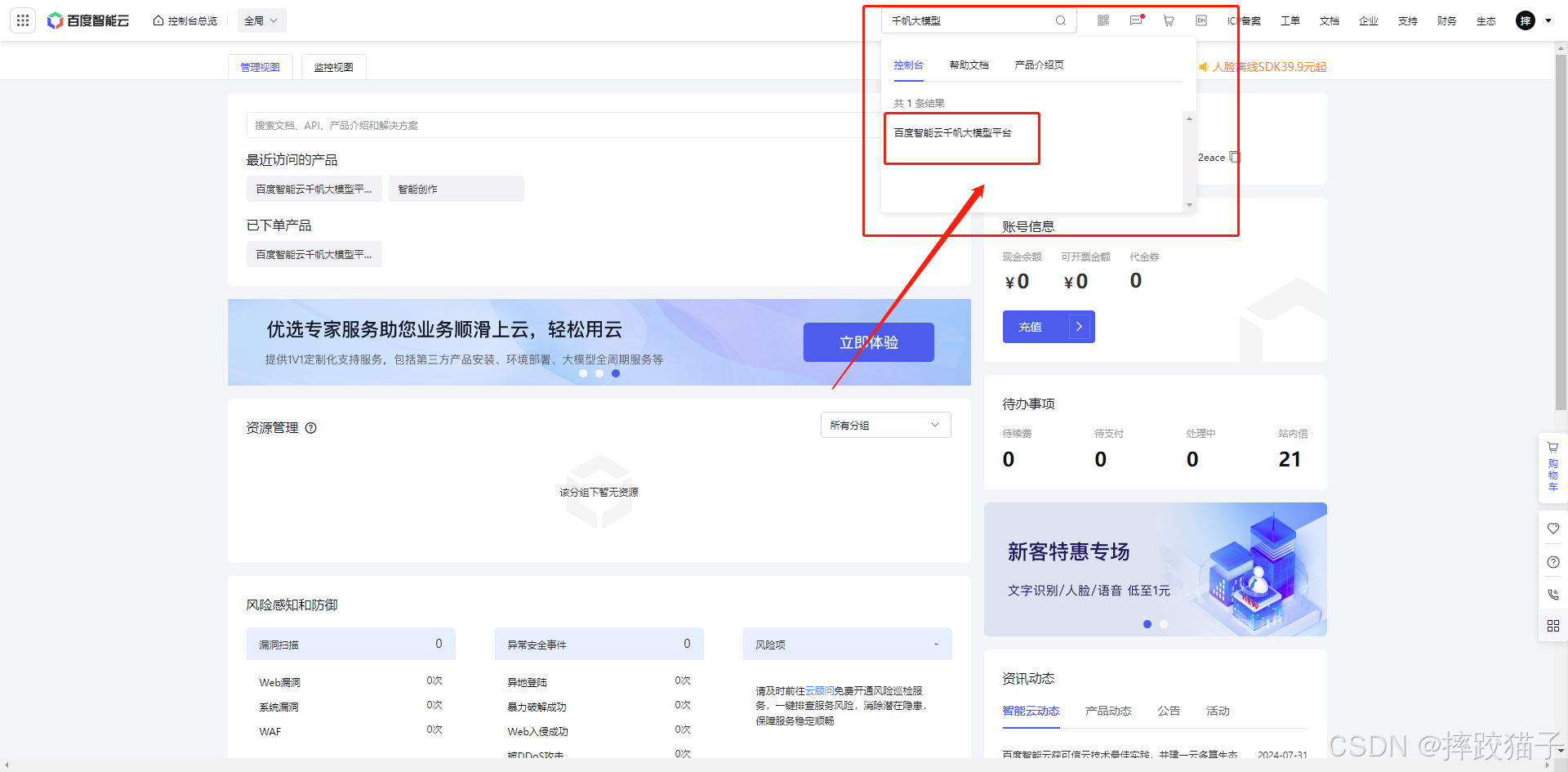1568x772 pixels.
Task: Select the third banner carousel dot
Action: (616, 373)
